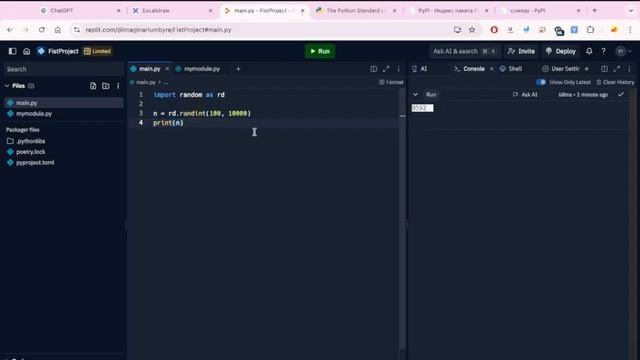Create a new file icon
Screen dimensions: 640x360
tap(93, 86)
